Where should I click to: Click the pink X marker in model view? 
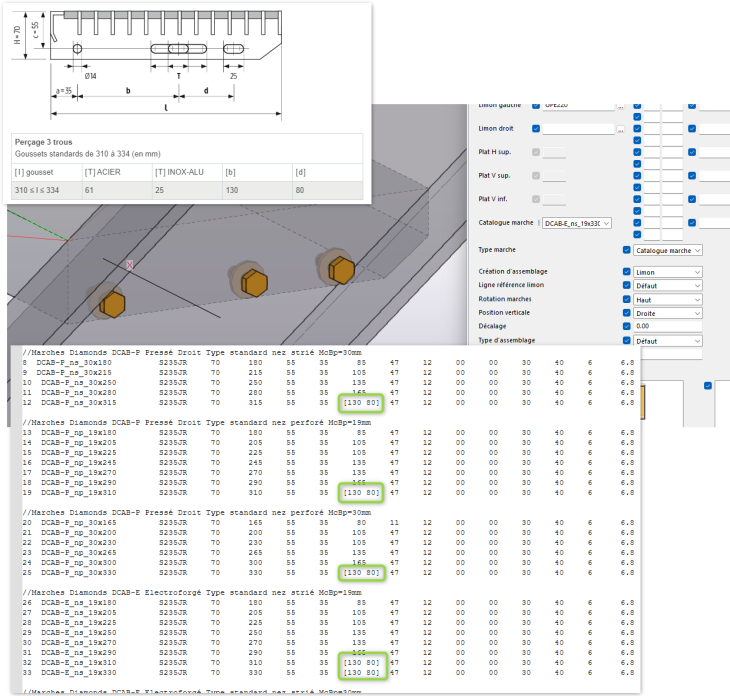click(x=129, y=265)
